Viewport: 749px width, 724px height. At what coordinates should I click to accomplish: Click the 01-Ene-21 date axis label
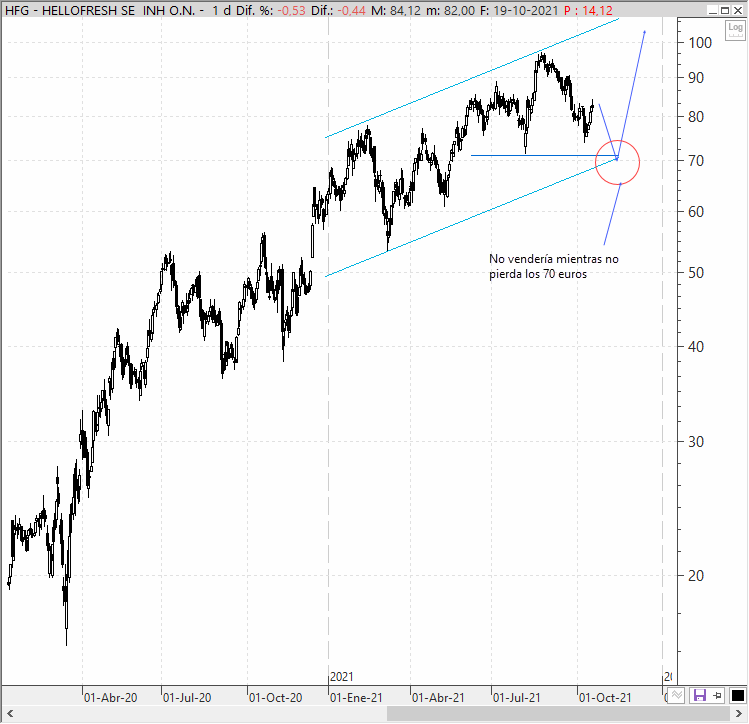(356, 698)
